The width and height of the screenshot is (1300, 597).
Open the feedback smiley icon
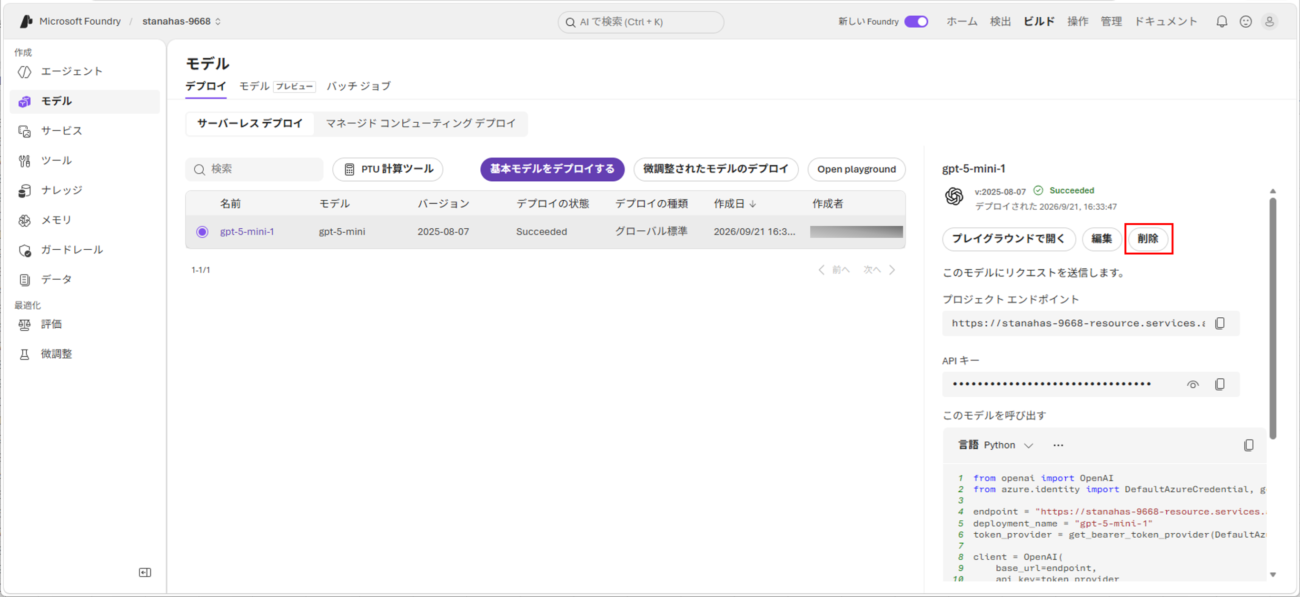(x=1245, y=21)
